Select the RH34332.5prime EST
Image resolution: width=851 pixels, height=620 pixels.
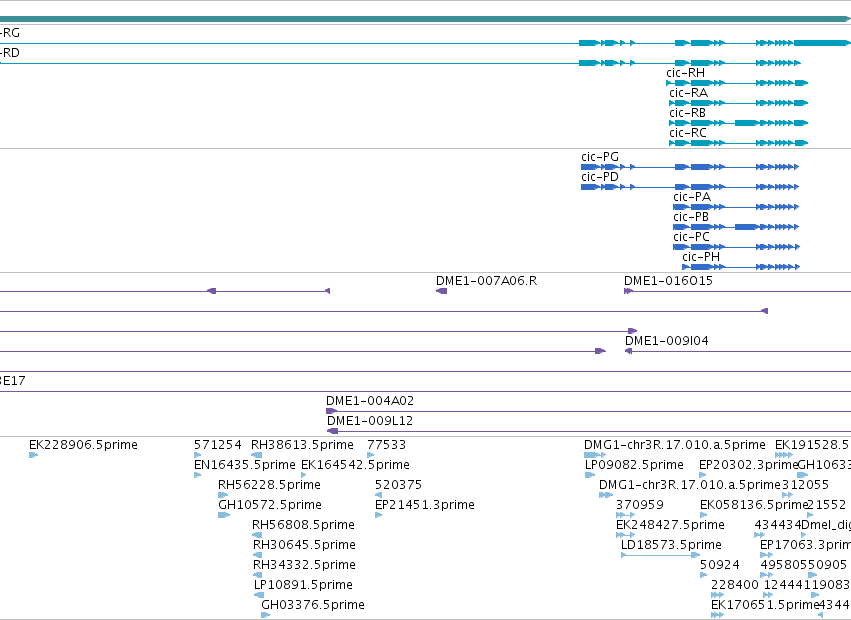click(258, 575)
